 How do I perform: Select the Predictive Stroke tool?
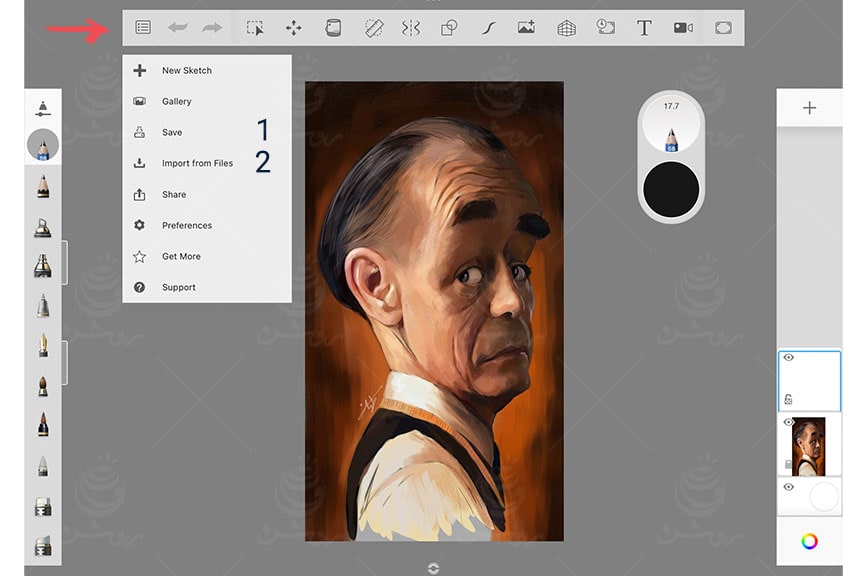coord(488,28)
